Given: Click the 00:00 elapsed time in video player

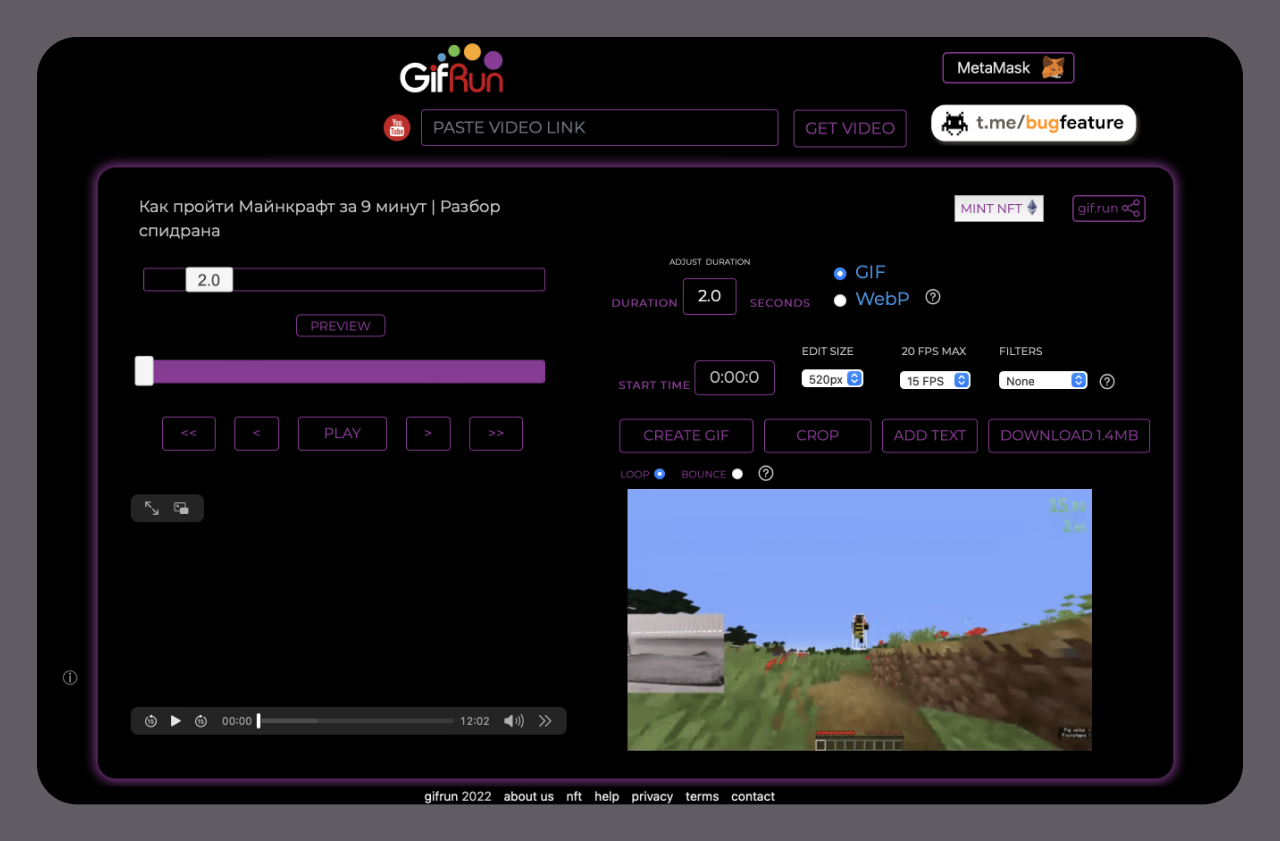Looking at the screenshot, I should 237,721.
